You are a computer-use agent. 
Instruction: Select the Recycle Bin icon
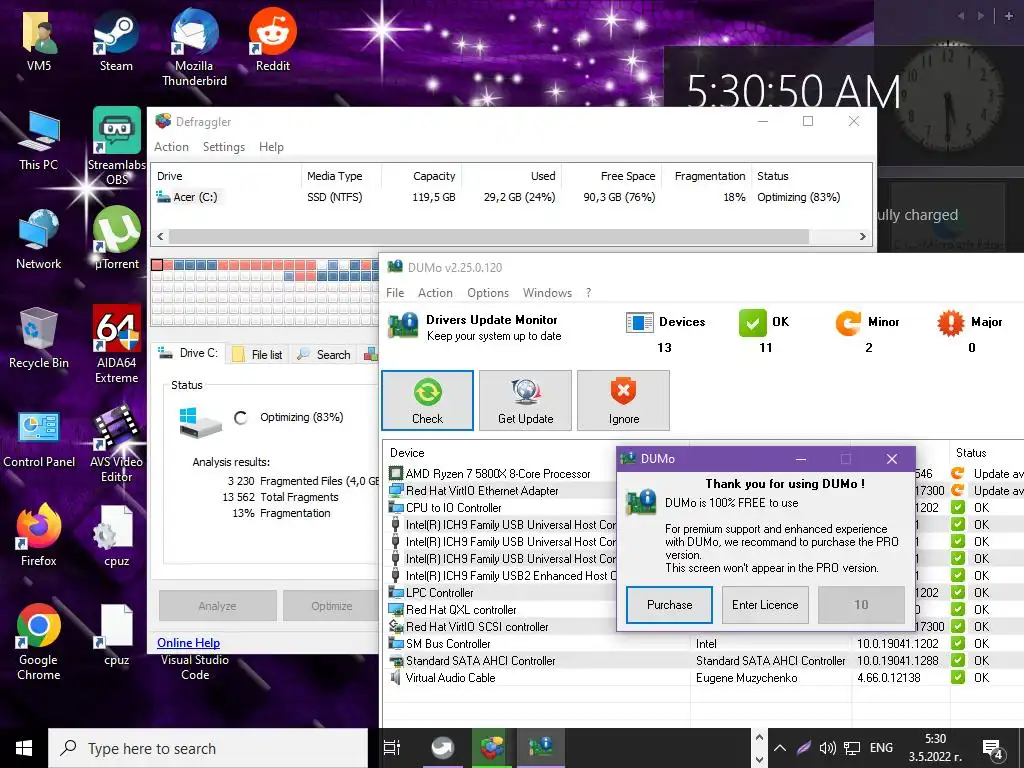39,338
